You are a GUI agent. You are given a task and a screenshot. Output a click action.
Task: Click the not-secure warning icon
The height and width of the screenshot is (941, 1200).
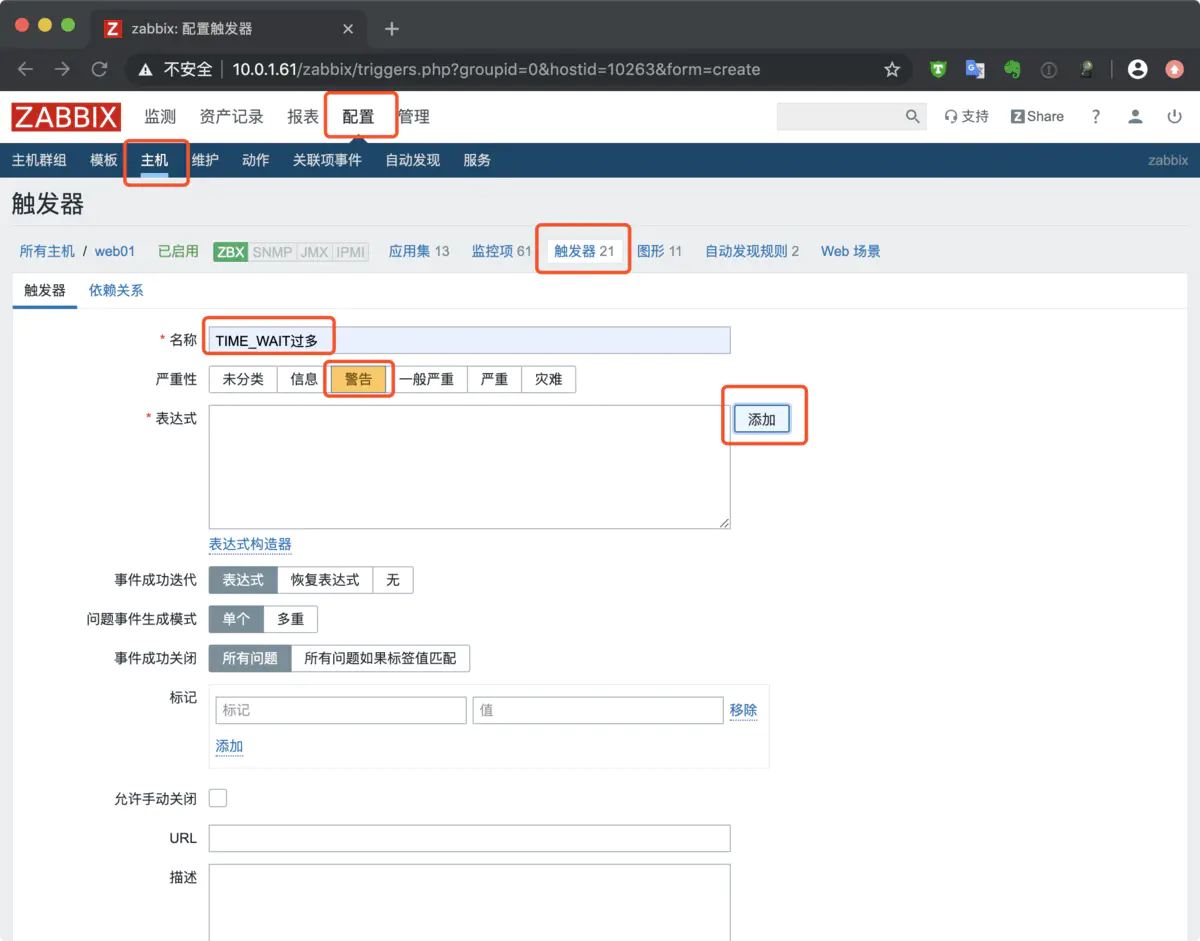146,69
